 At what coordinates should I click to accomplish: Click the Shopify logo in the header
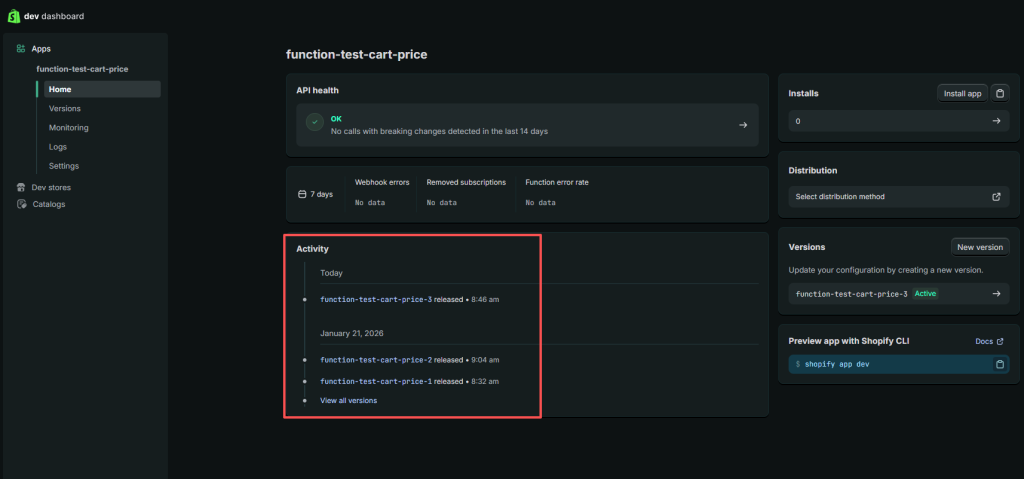coord(11,16)
